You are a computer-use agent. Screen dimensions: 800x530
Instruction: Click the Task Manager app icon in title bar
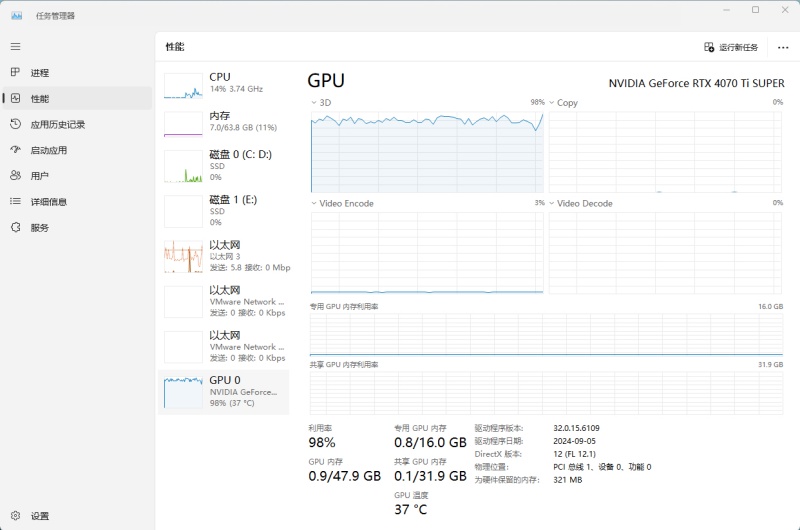point(16,16)
